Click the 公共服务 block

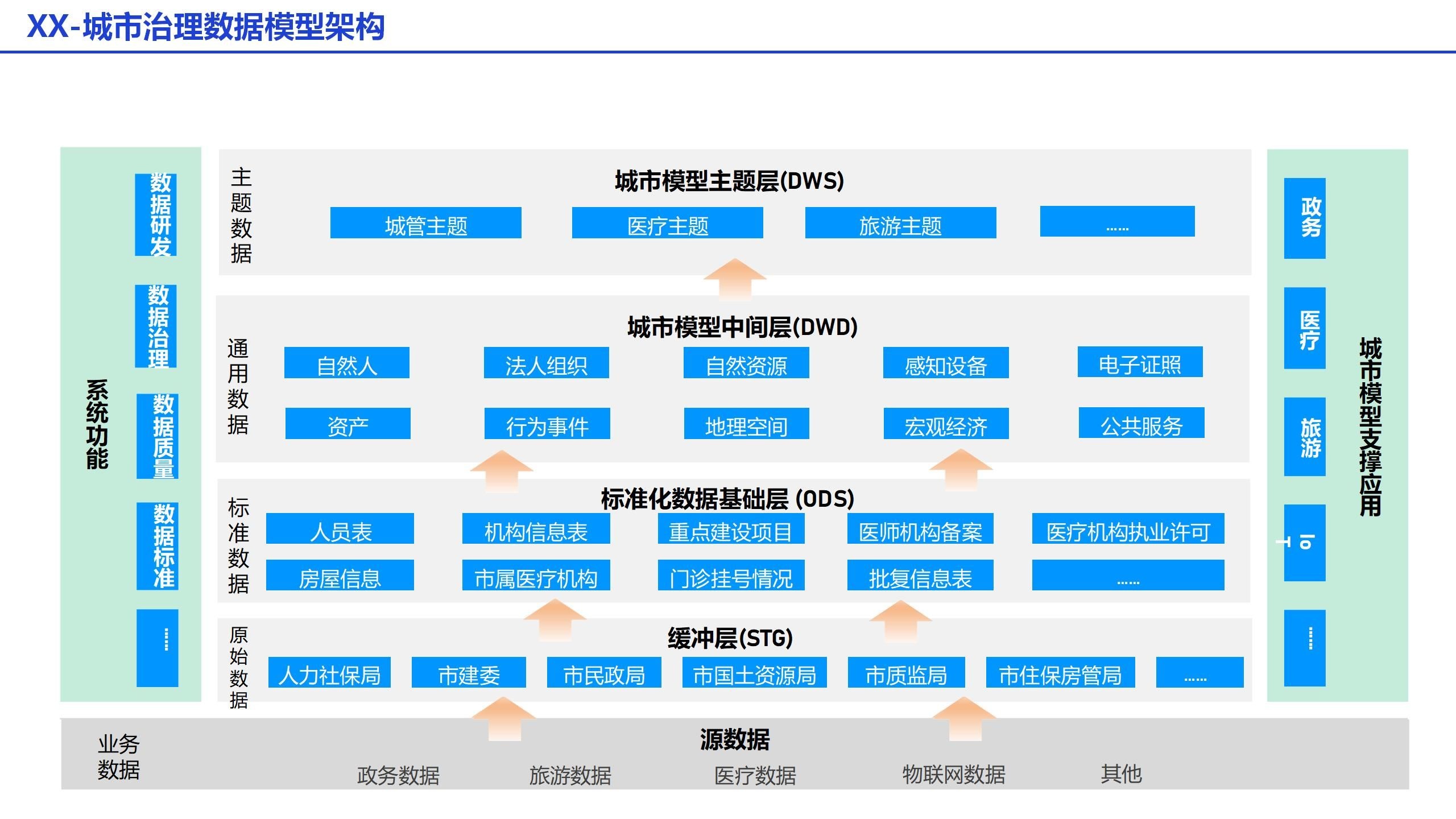(x=1141, y=423)
